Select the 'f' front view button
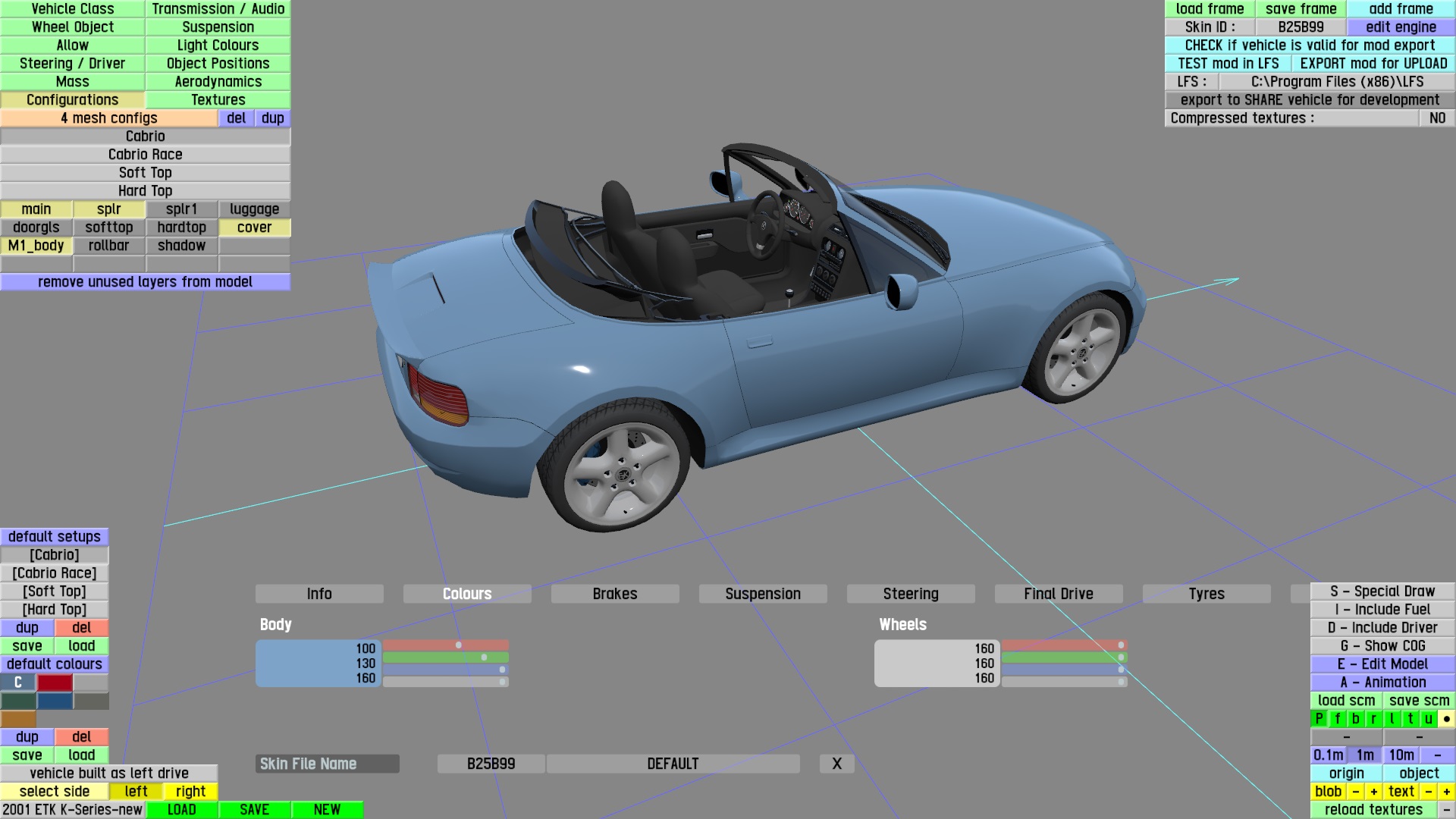Screen dimensions: 1456x819 point(1337,718)
